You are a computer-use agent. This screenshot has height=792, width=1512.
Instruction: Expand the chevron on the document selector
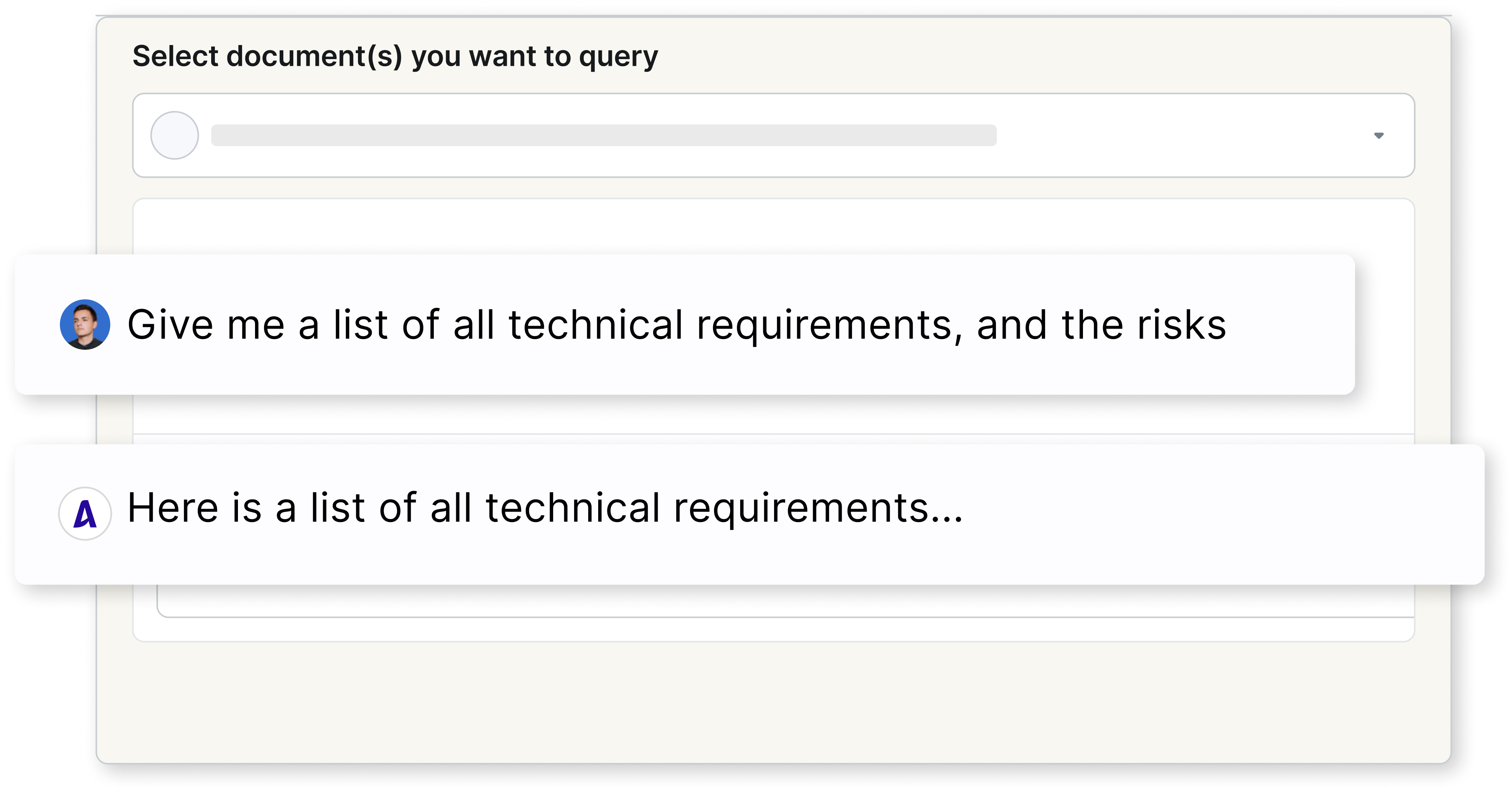(x=1379, y=136)
